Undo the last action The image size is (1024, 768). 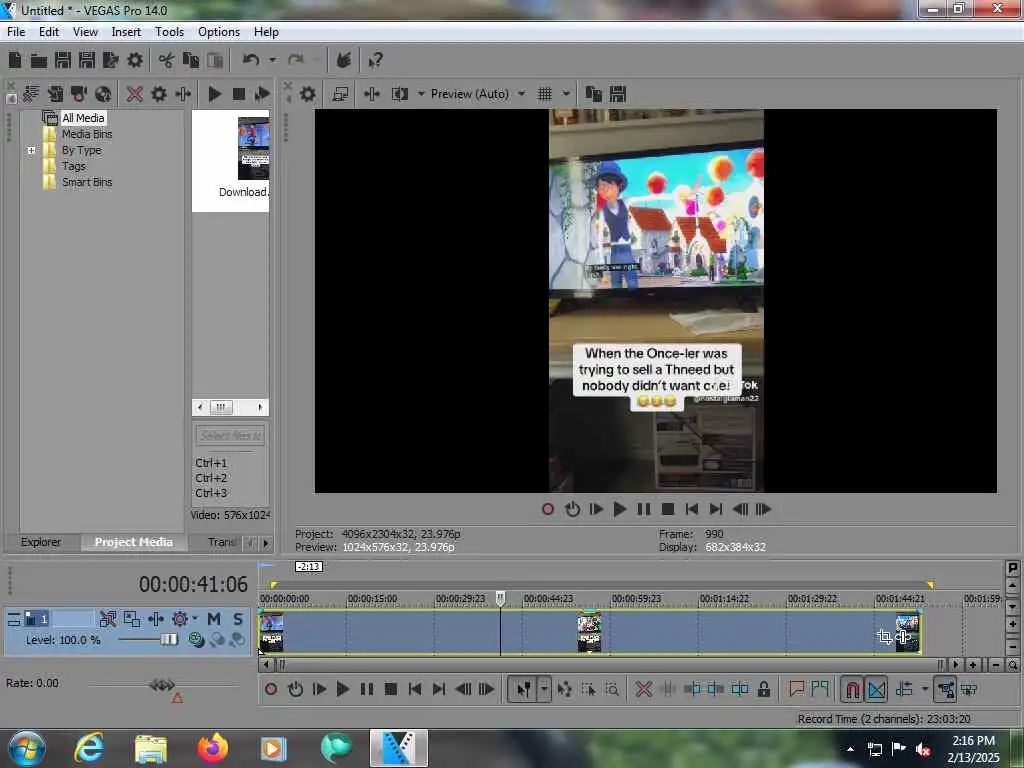pyautogui.click(x=251, y=60)
